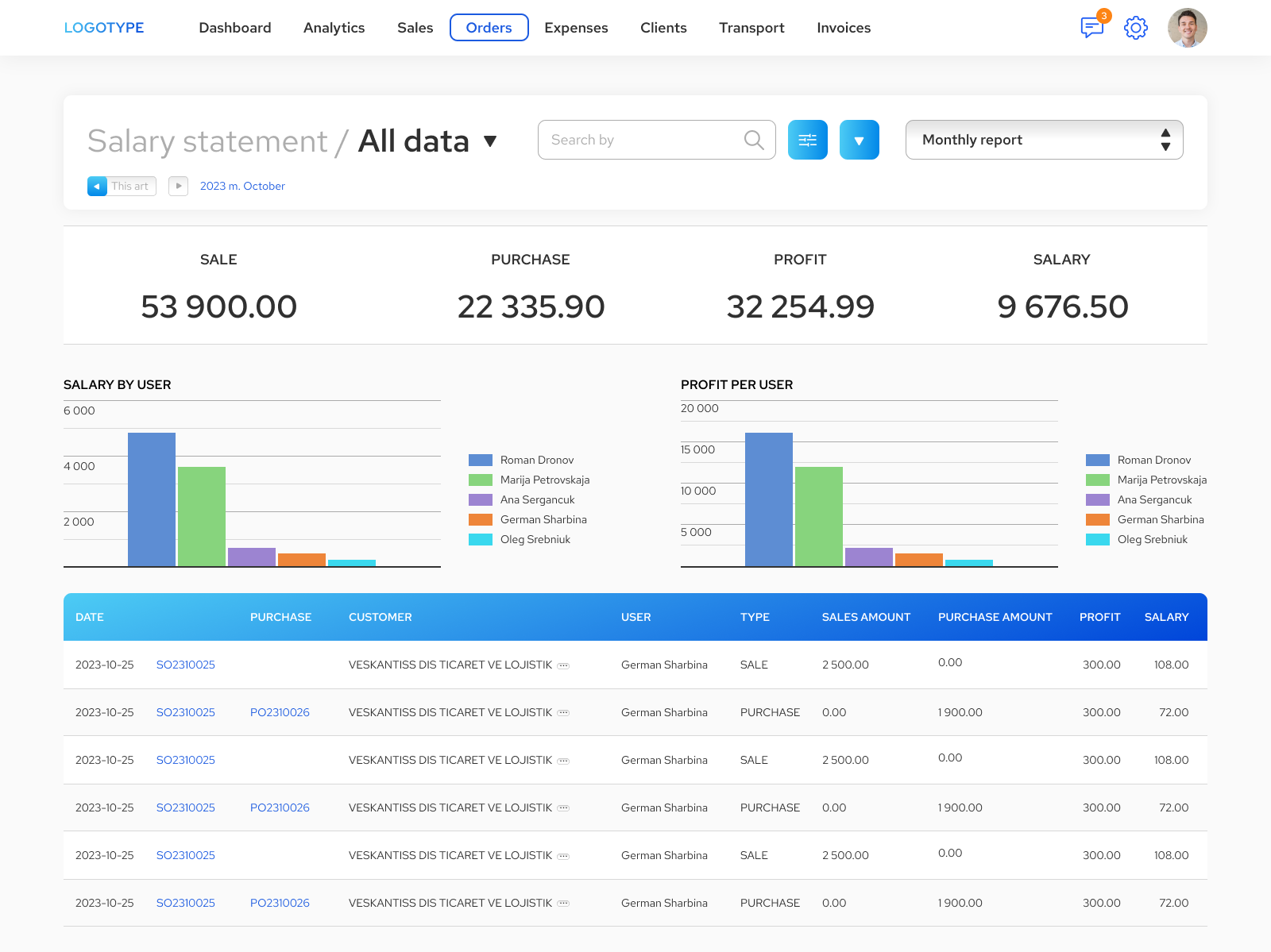Click the SALE total value 53 900.00
The height and width of the screenshot is (952, 1271).
tap(219, 306)
